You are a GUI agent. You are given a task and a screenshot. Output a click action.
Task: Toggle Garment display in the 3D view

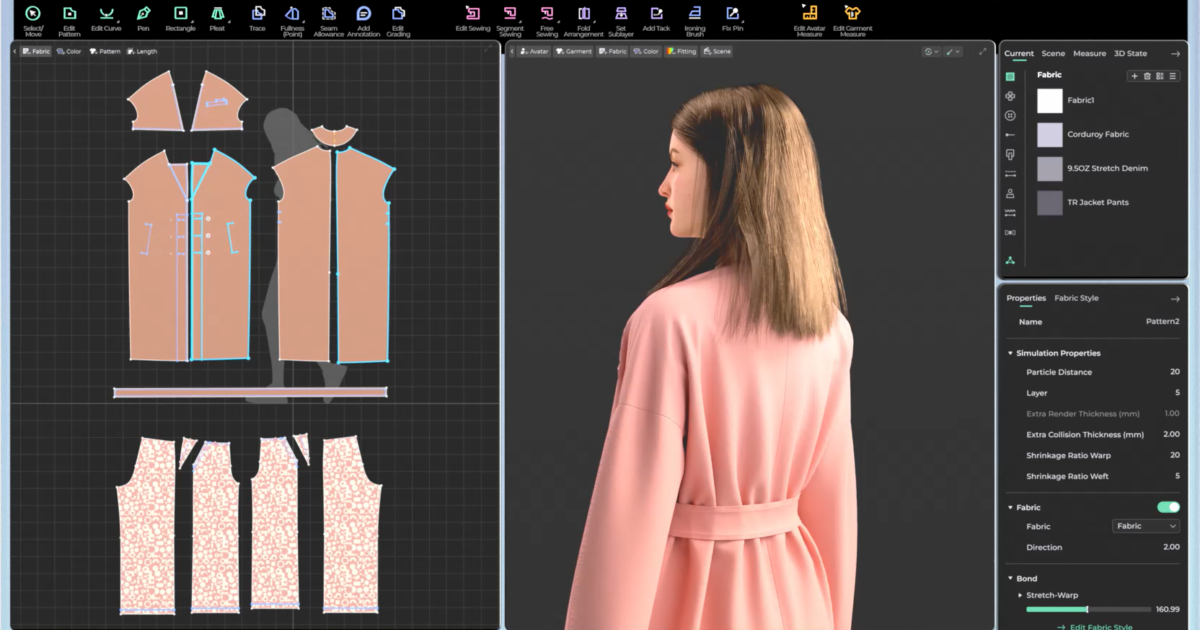(x=574, y=51)
